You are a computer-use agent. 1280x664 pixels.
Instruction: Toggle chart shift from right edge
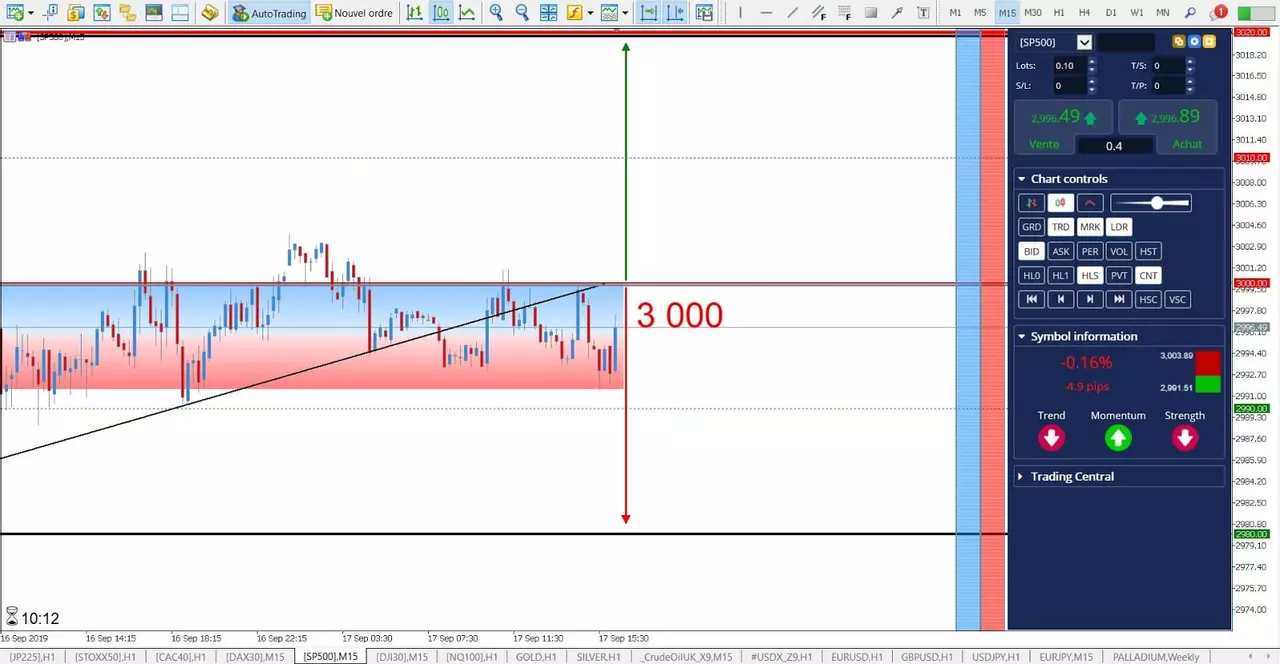point(676,13)
